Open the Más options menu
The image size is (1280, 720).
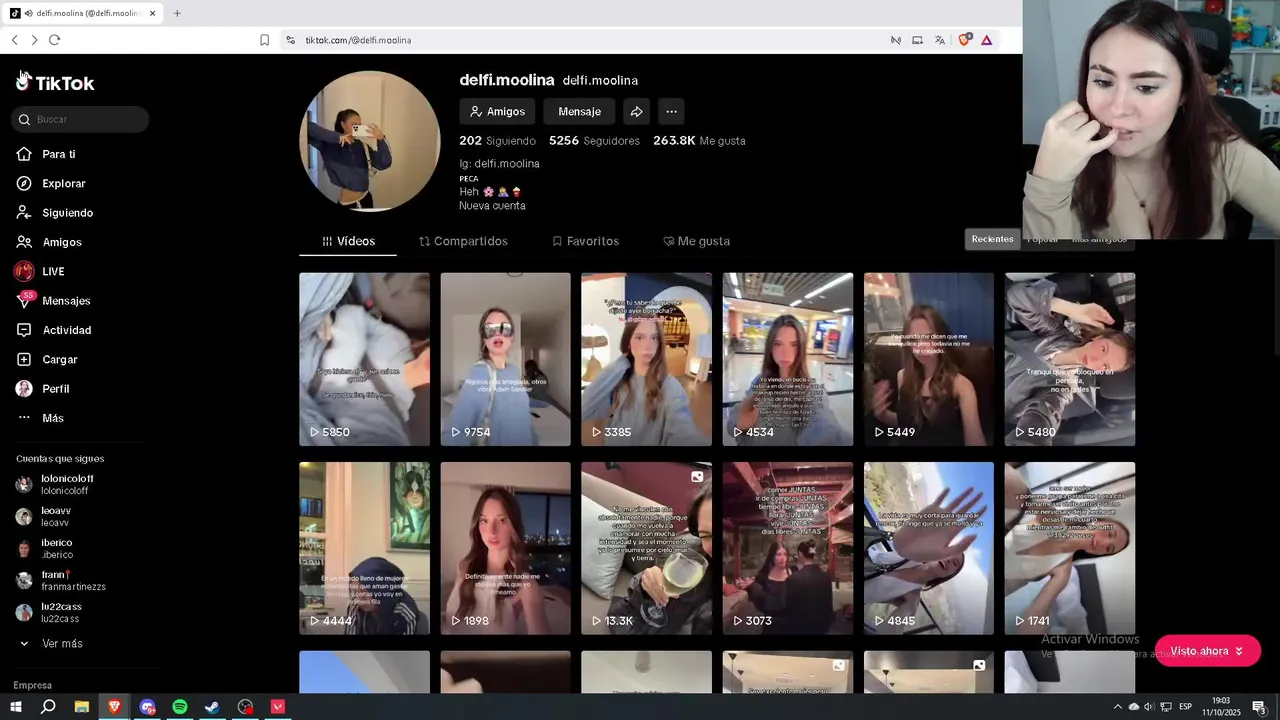[x=52, y=418]
